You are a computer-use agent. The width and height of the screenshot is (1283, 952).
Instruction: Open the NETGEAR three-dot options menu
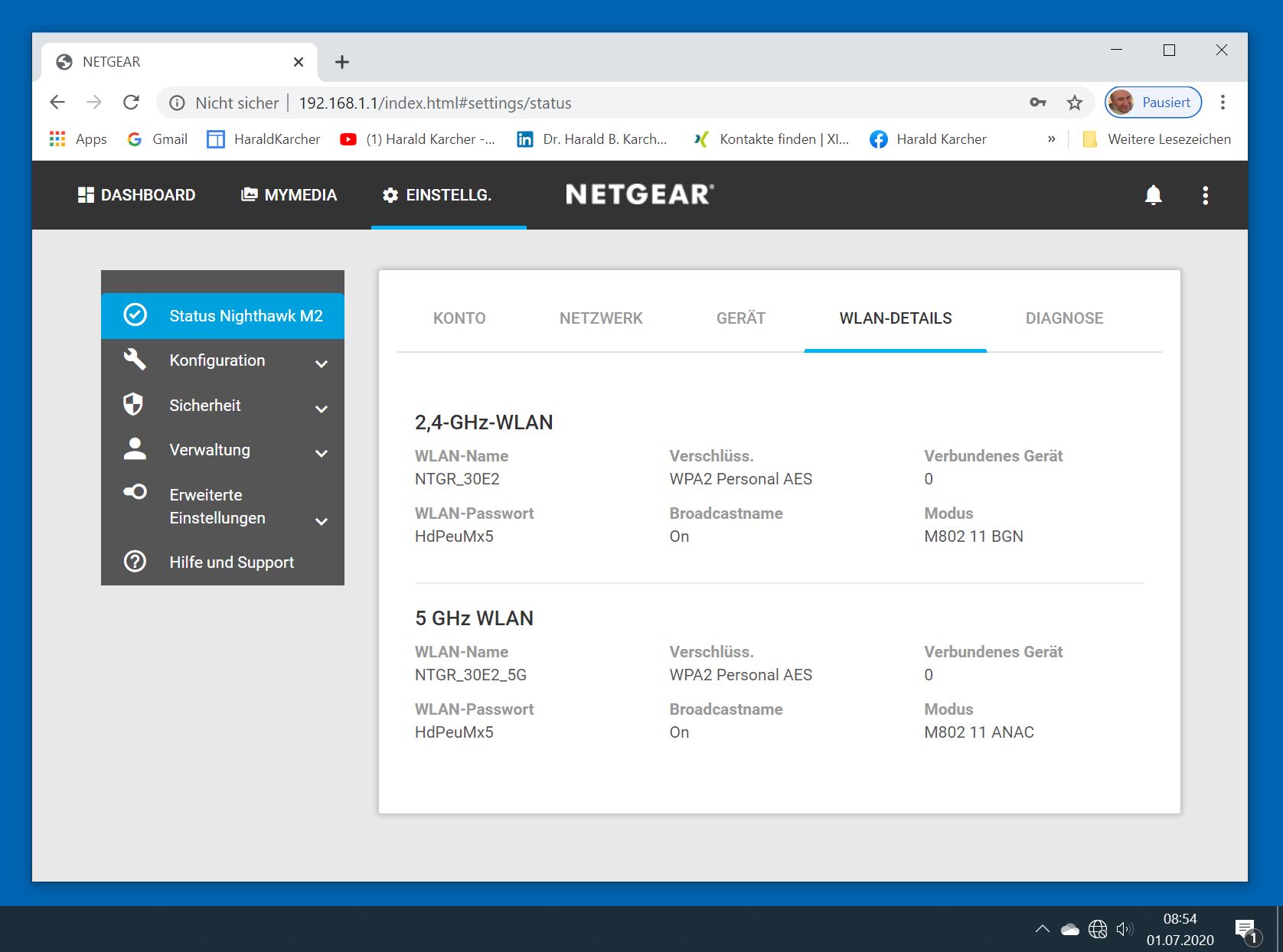tap(1205, 195)
